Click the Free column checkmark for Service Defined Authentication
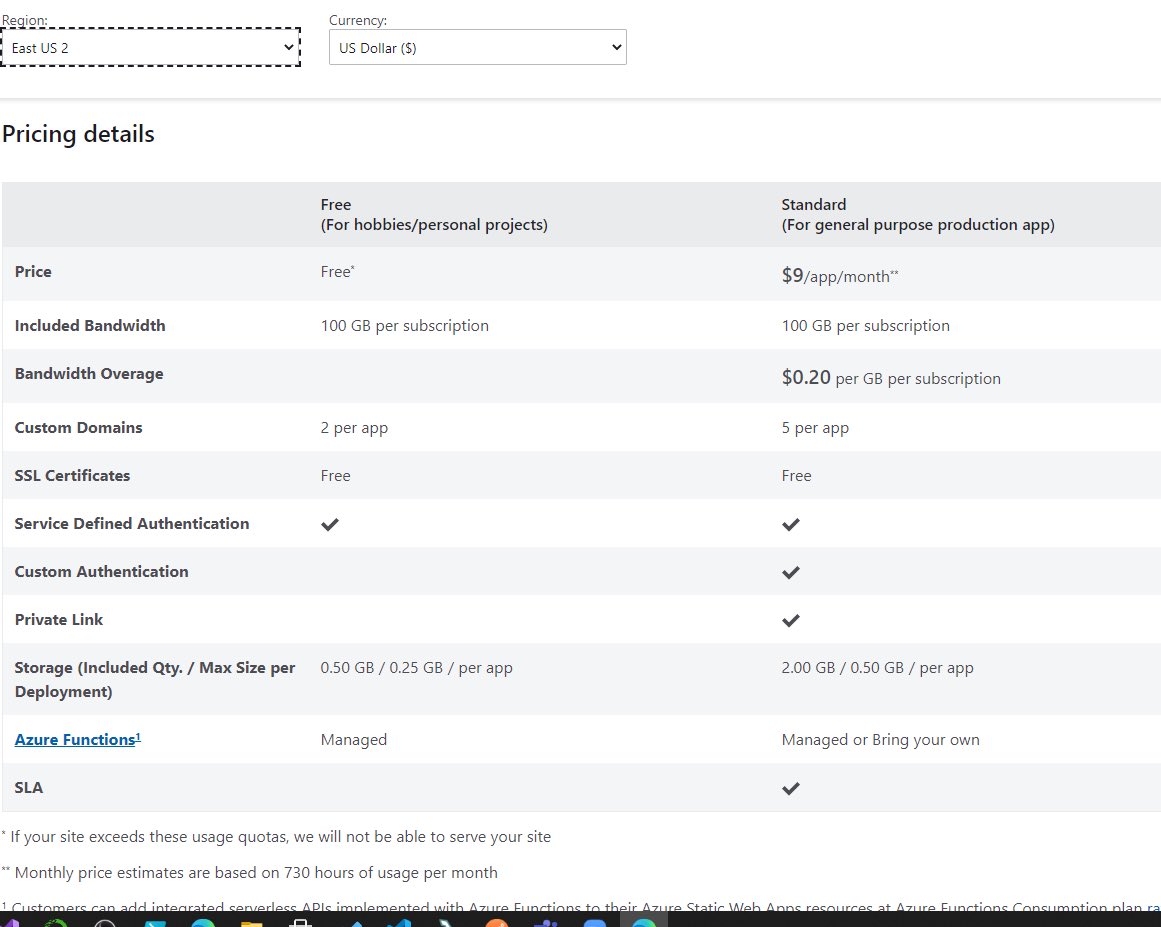The image size is (1161, 927). tap(329, 524)
